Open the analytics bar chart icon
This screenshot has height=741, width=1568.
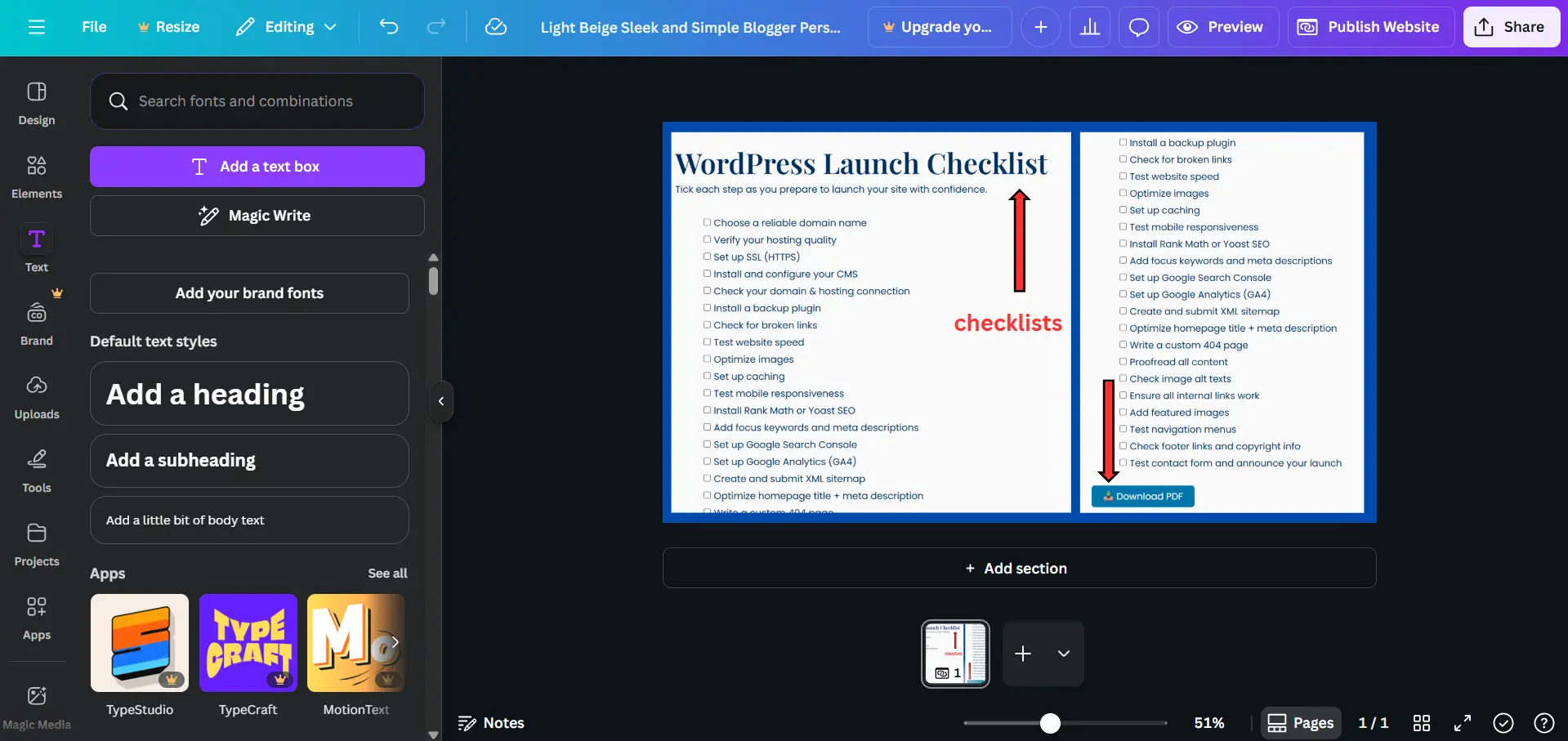(x=1090, y=27)
